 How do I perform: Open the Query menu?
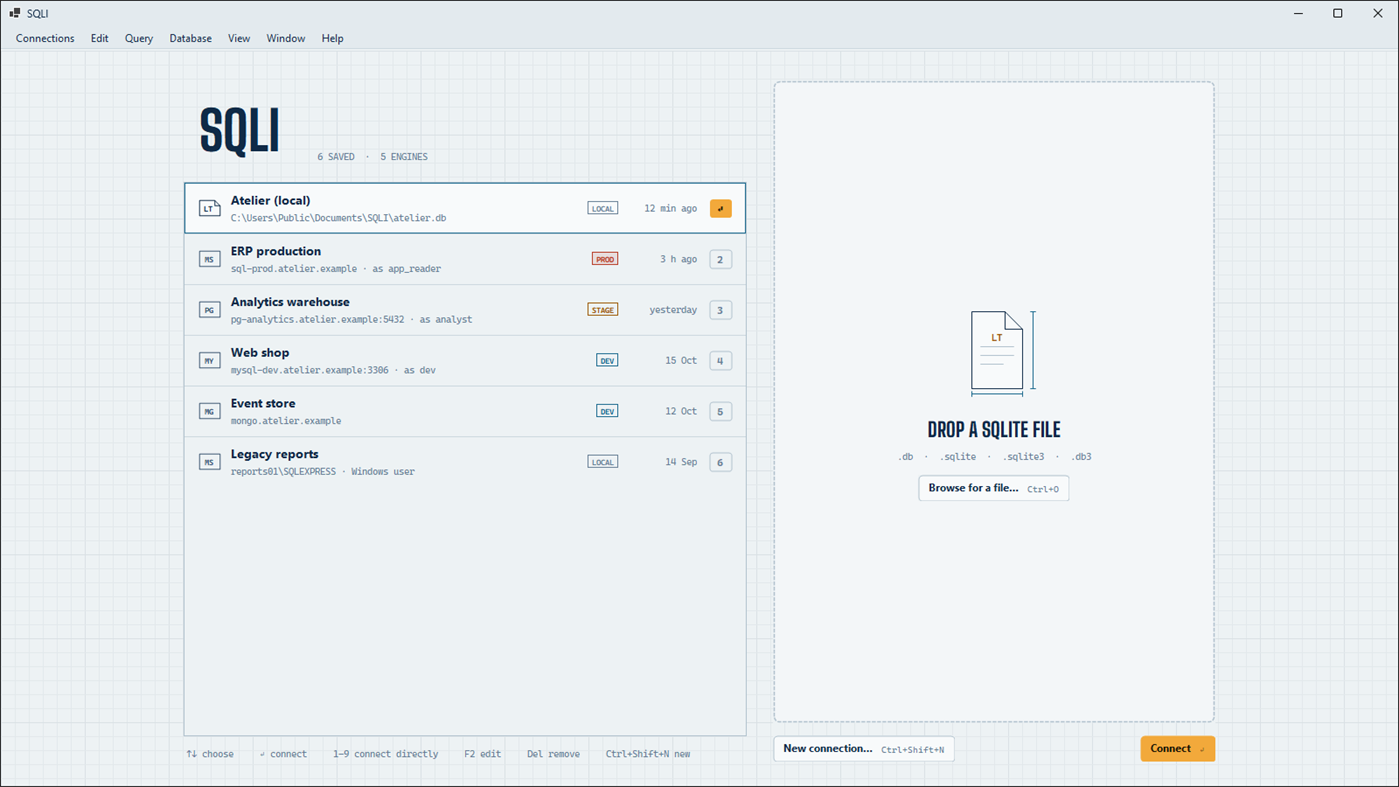pyautogui.click(x=139, y=38)
